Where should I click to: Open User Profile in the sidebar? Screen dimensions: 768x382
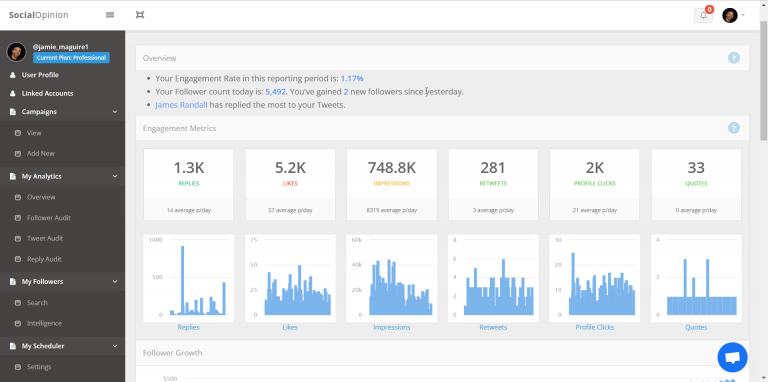click(40, 75)
